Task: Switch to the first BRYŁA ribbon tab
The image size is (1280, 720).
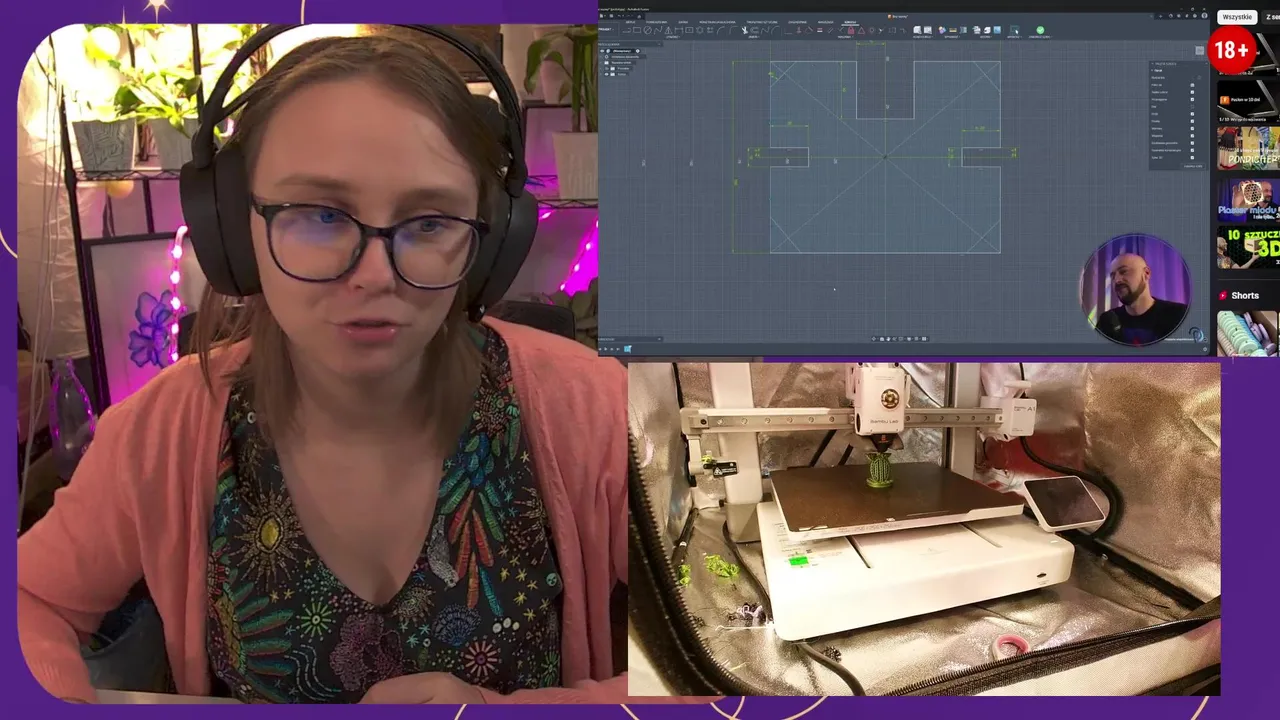Action: coord(630,22)
